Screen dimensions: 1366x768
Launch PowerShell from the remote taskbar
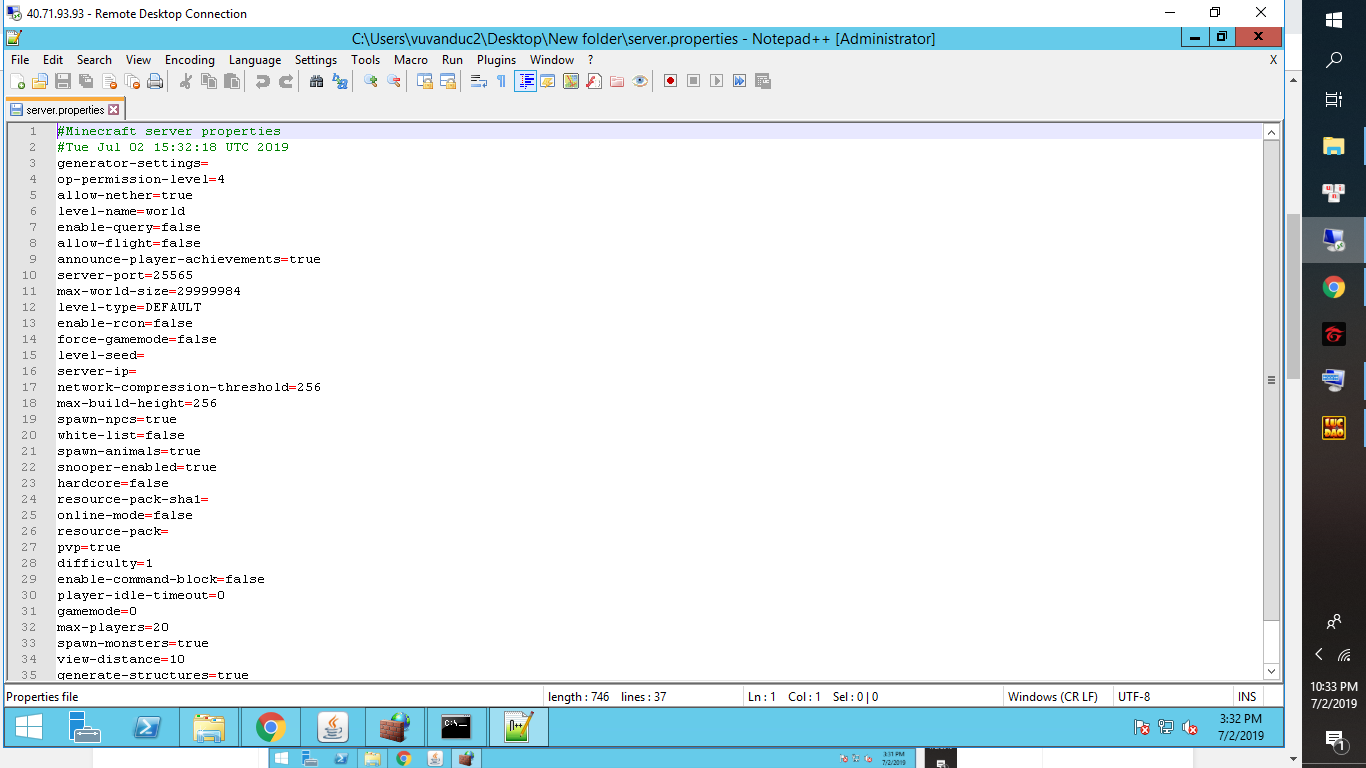[148, 727]
